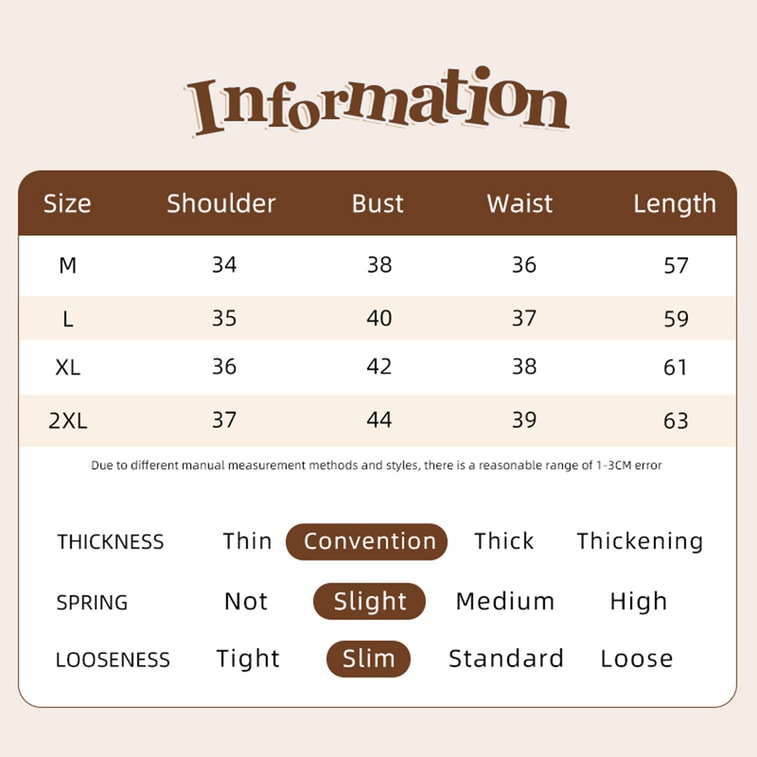Click the highlighted Slim looseness option

point(368,659)
